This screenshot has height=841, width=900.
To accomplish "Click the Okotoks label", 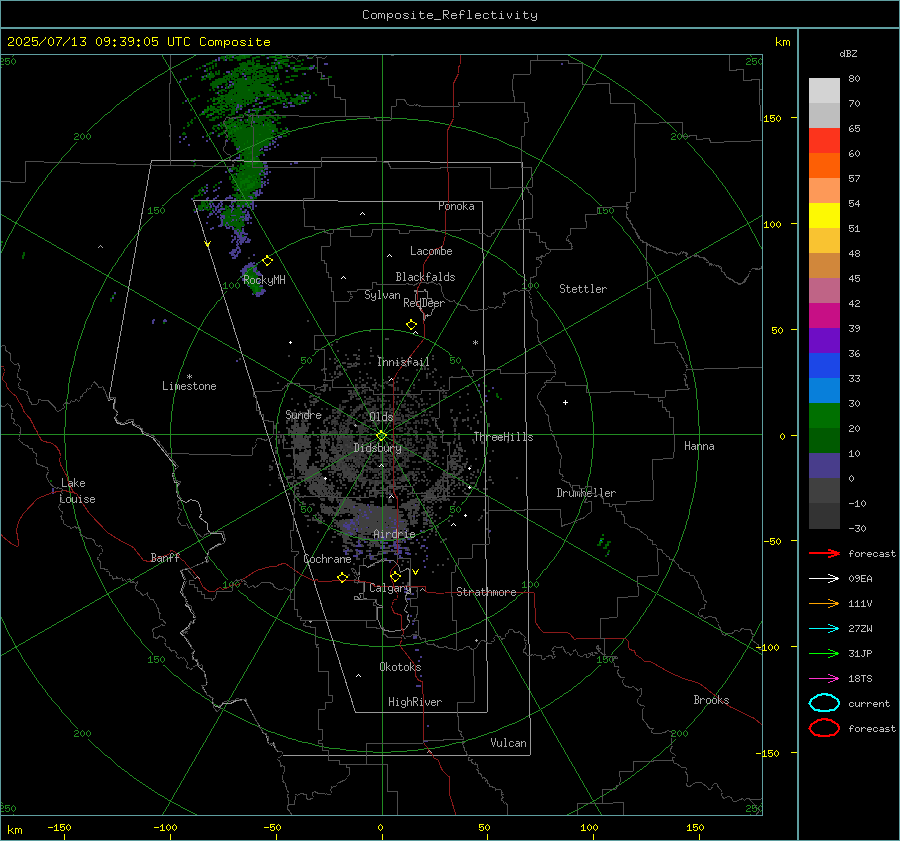I will (x=400, y=667).
